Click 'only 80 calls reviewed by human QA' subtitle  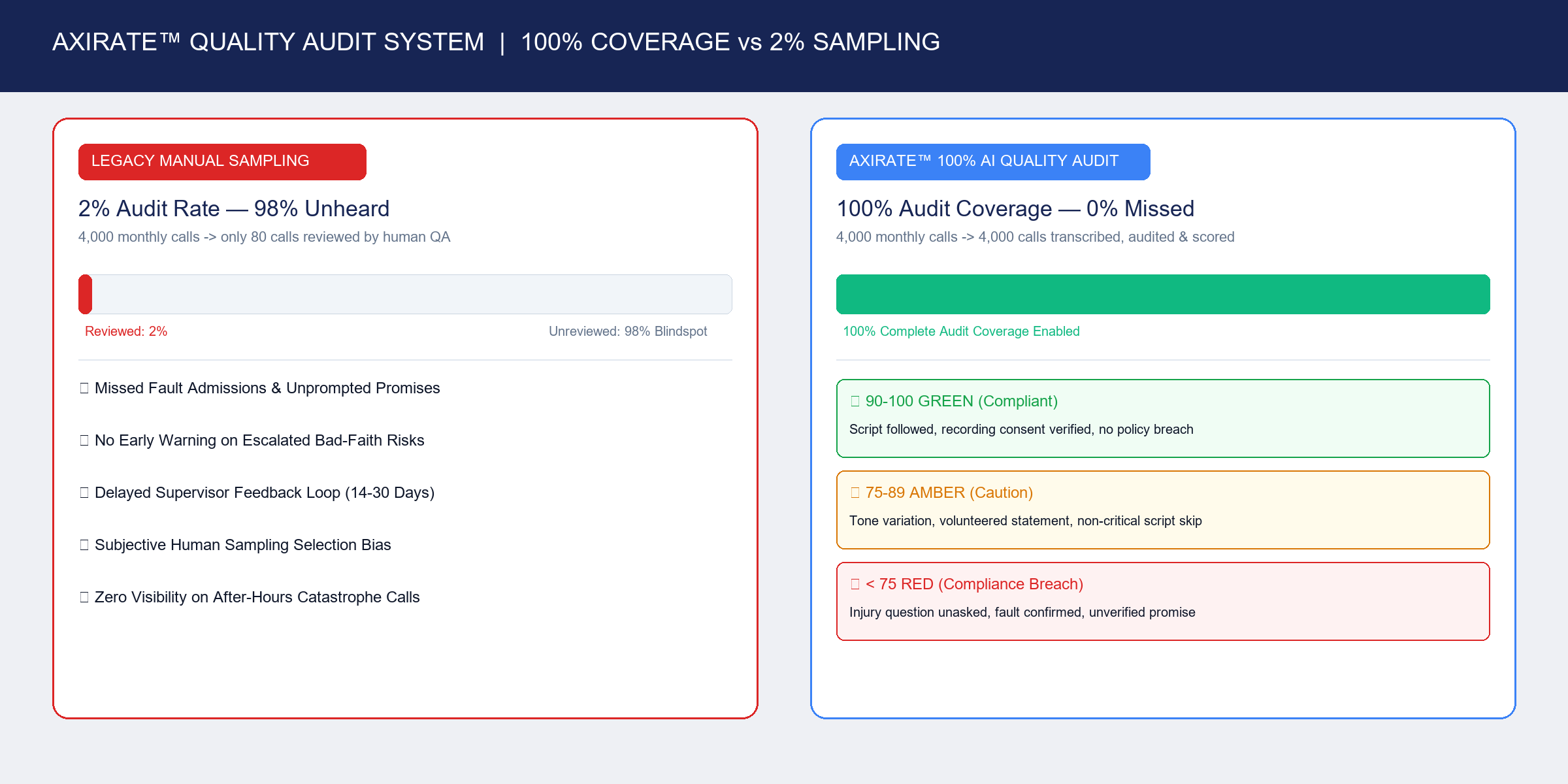click(x=335, y=237)
